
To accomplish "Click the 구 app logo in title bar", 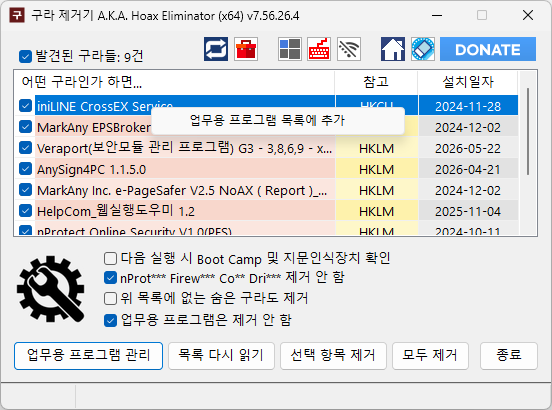I will 17,15.
